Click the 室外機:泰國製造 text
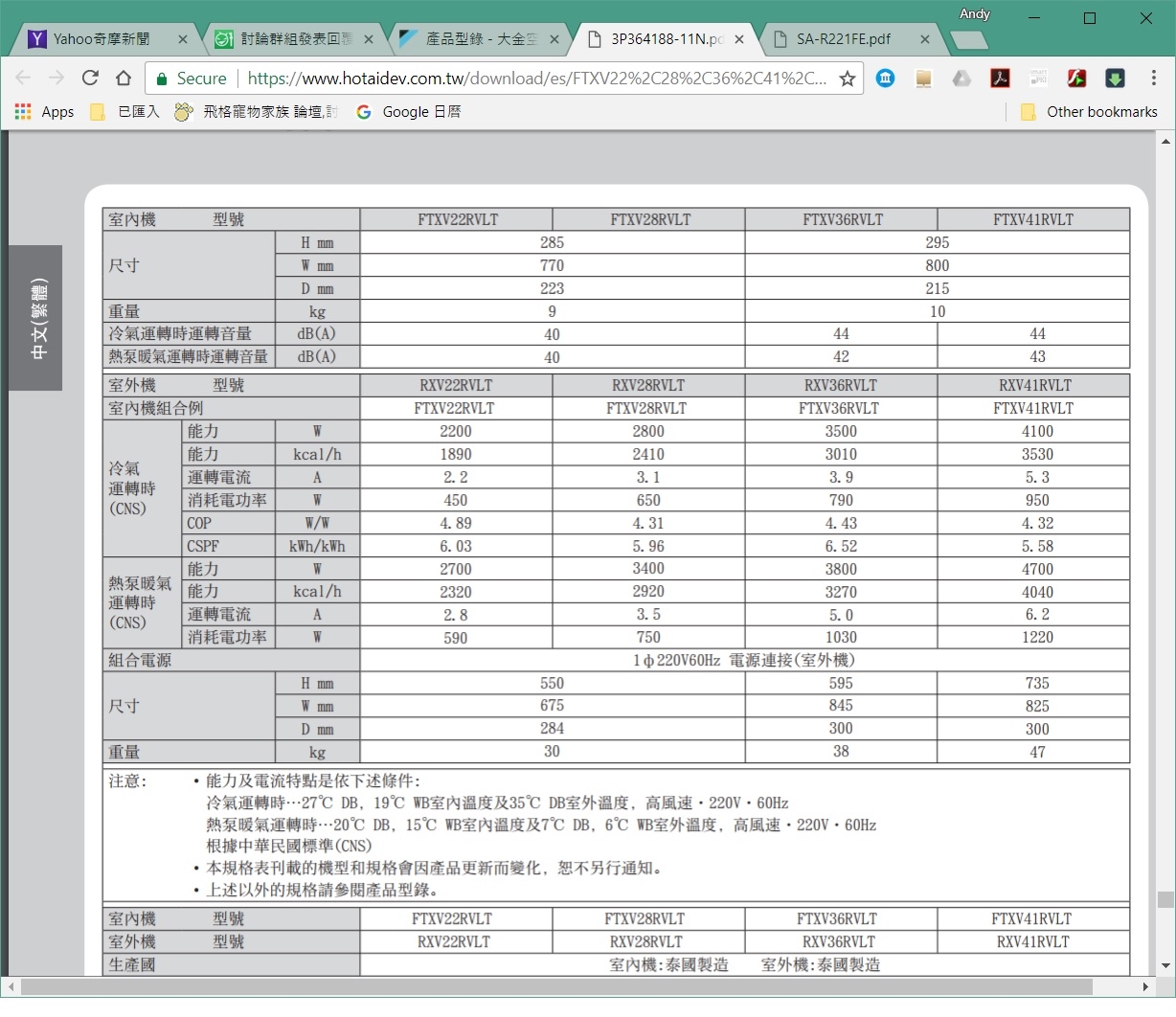 821,965
